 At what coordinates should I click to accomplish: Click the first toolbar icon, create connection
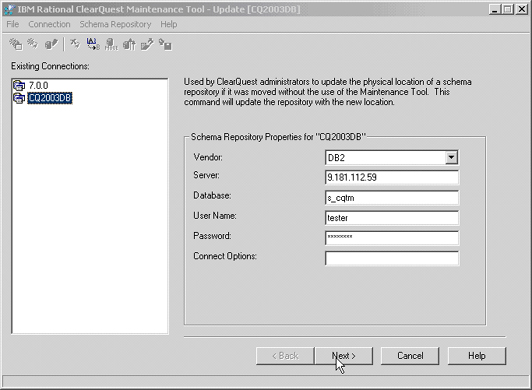(16, 44)
